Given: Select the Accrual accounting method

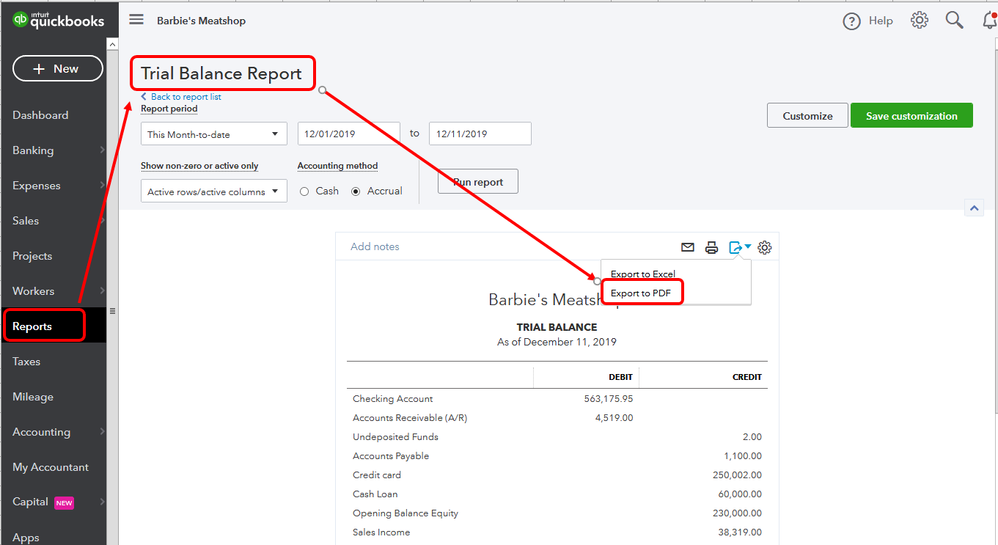Looking at the screenshot, I should tap(356, 191).
